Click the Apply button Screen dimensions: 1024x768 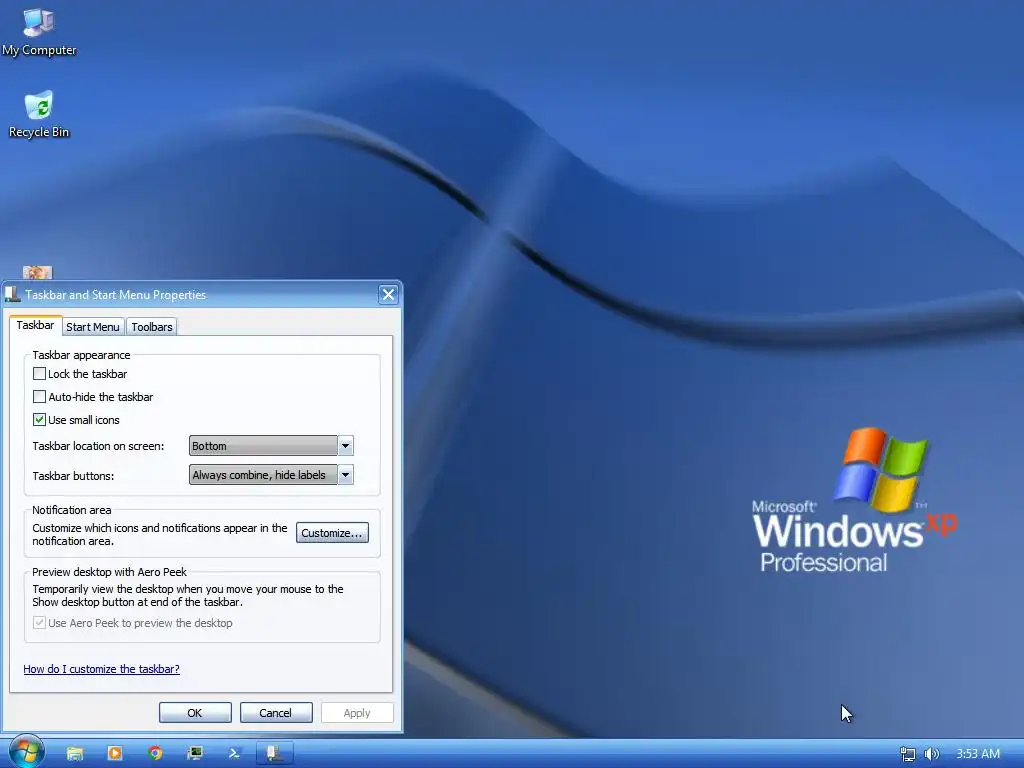357,712
